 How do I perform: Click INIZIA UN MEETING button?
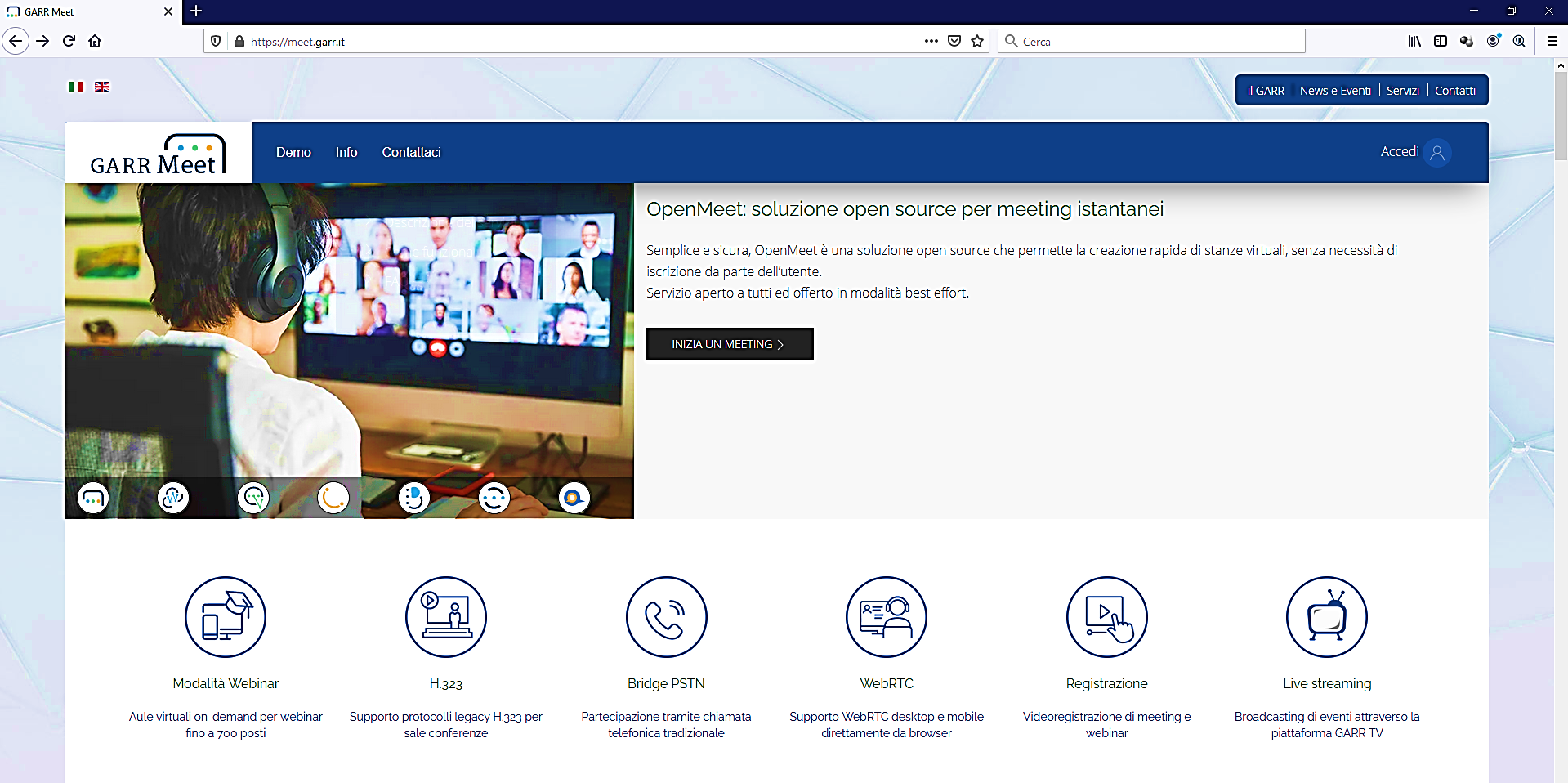(x=730, y=344)
